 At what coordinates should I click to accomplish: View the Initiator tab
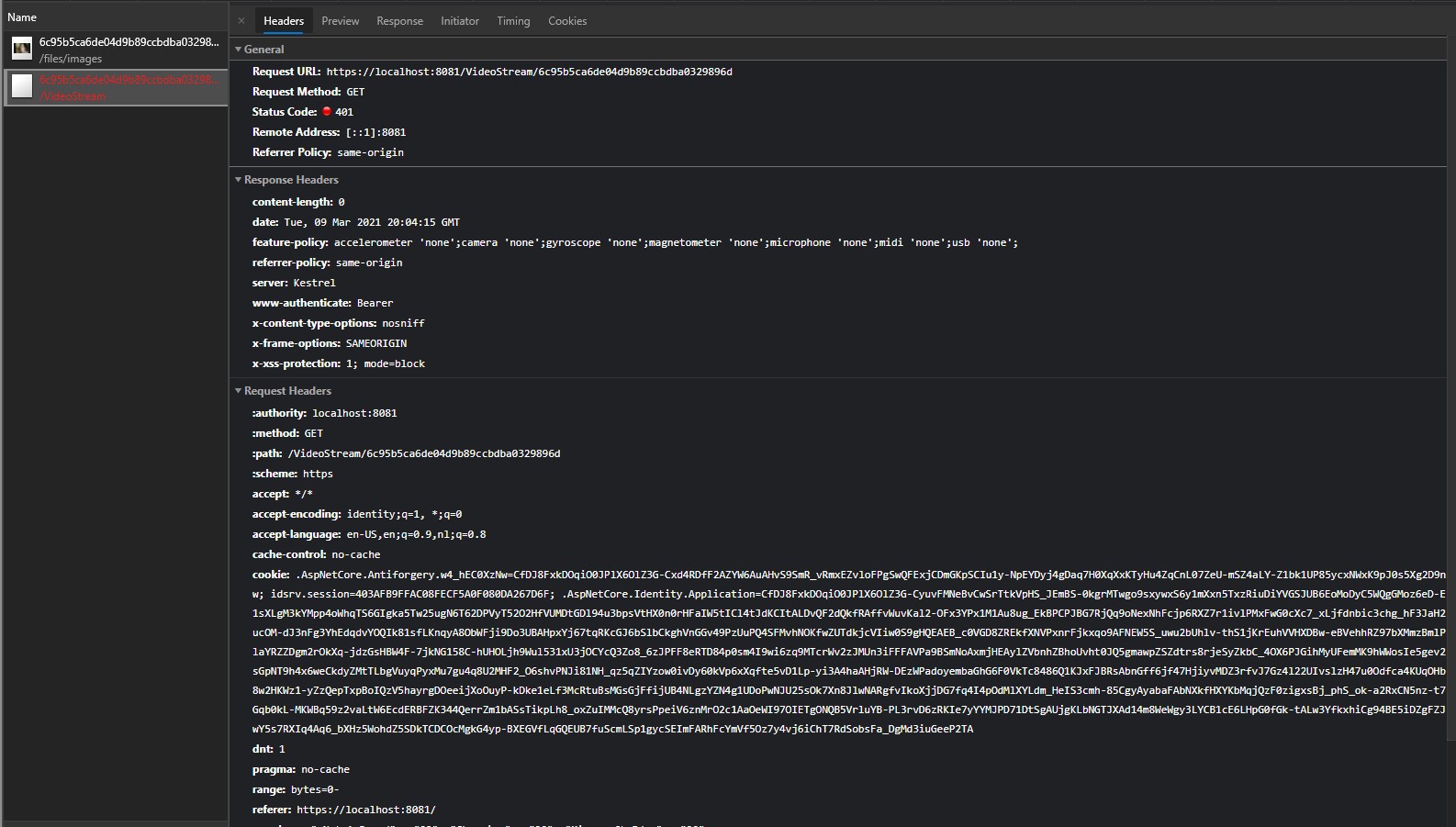click(459, 20)
